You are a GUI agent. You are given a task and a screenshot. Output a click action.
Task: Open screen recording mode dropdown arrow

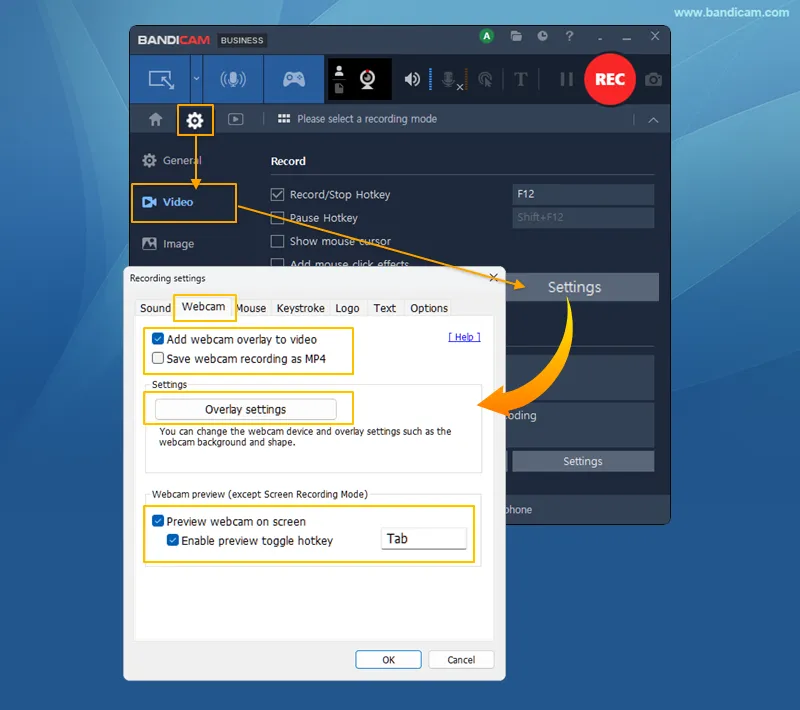tap(196, 79)
